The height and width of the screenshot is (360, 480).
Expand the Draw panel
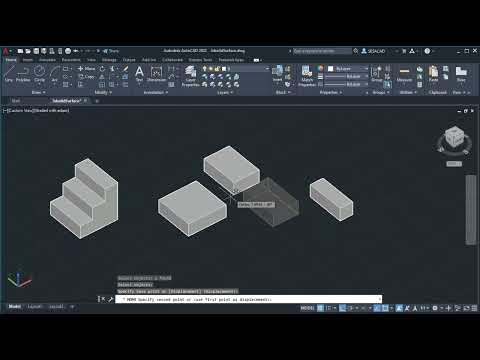(38, 92)
